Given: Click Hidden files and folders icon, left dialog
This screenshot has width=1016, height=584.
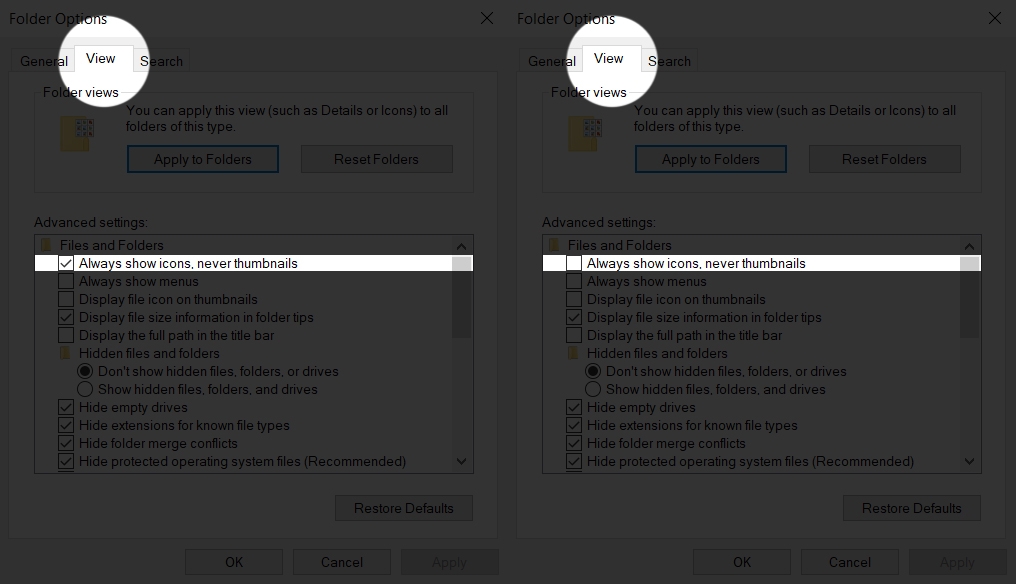Looking at the screenshot, I should 65,353.
